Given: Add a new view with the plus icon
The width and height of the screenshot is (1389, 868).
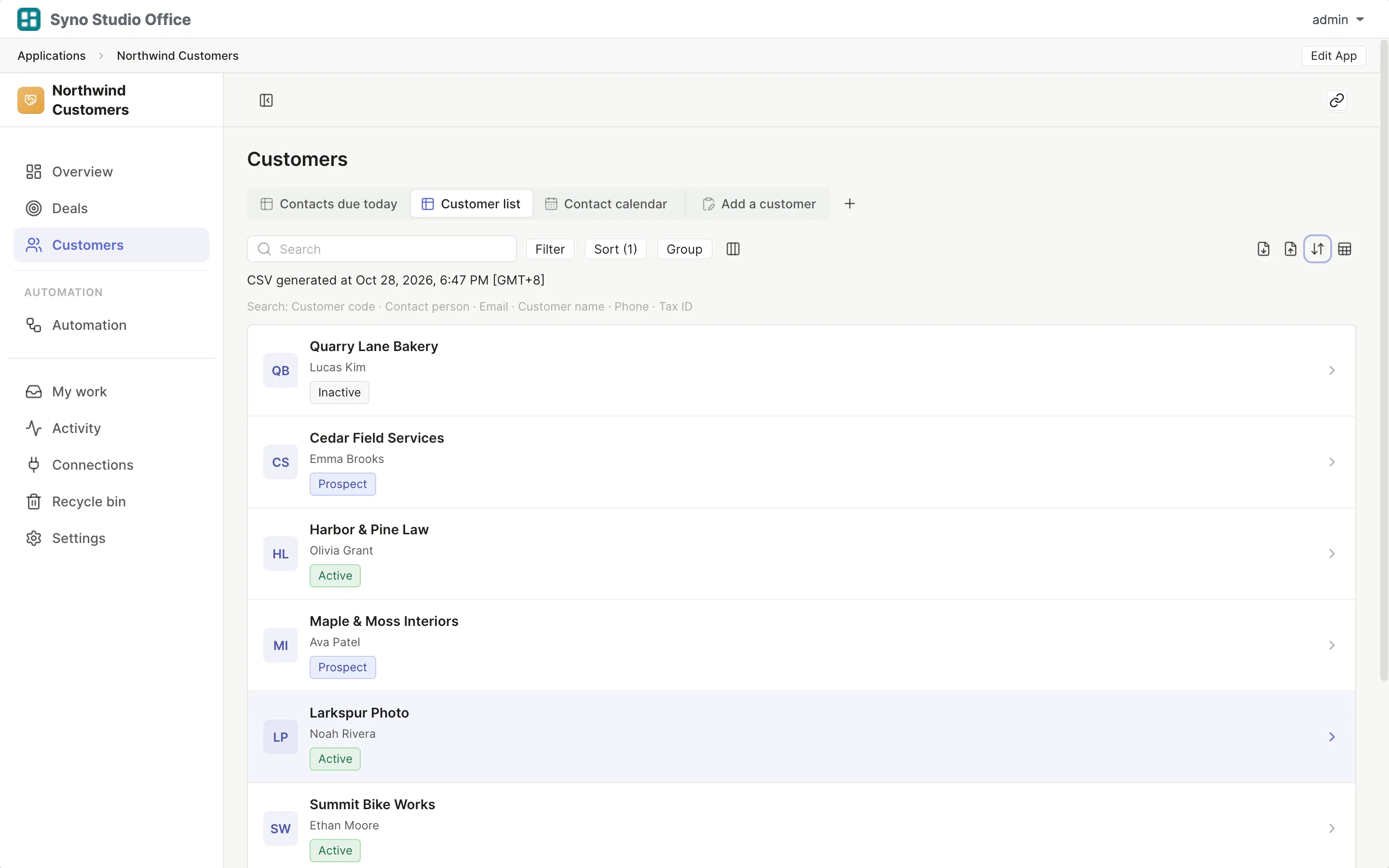Looking at the screenshot, I should tap(849, 204).
